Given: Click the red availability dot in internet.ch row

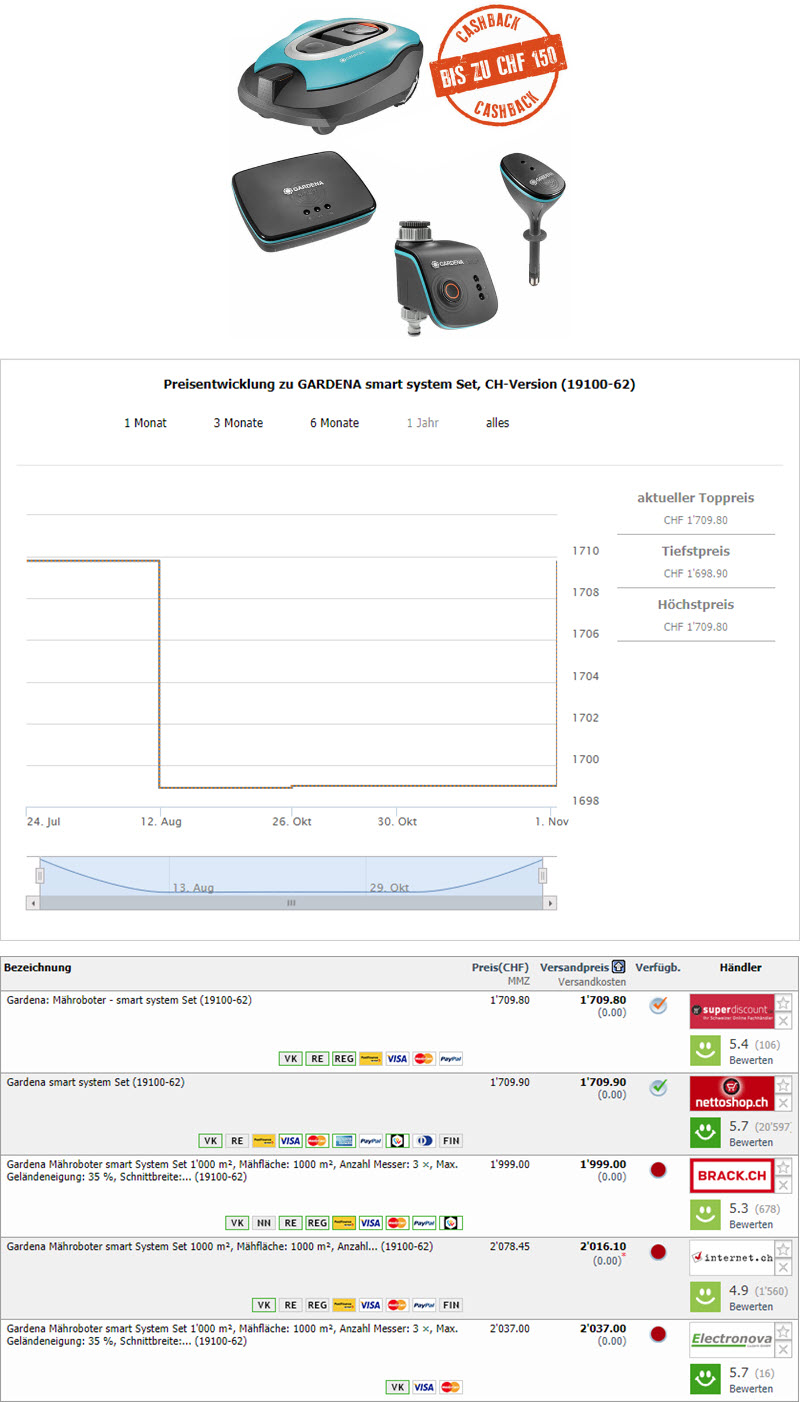Looking at the screenshot, I should 658,1252.
